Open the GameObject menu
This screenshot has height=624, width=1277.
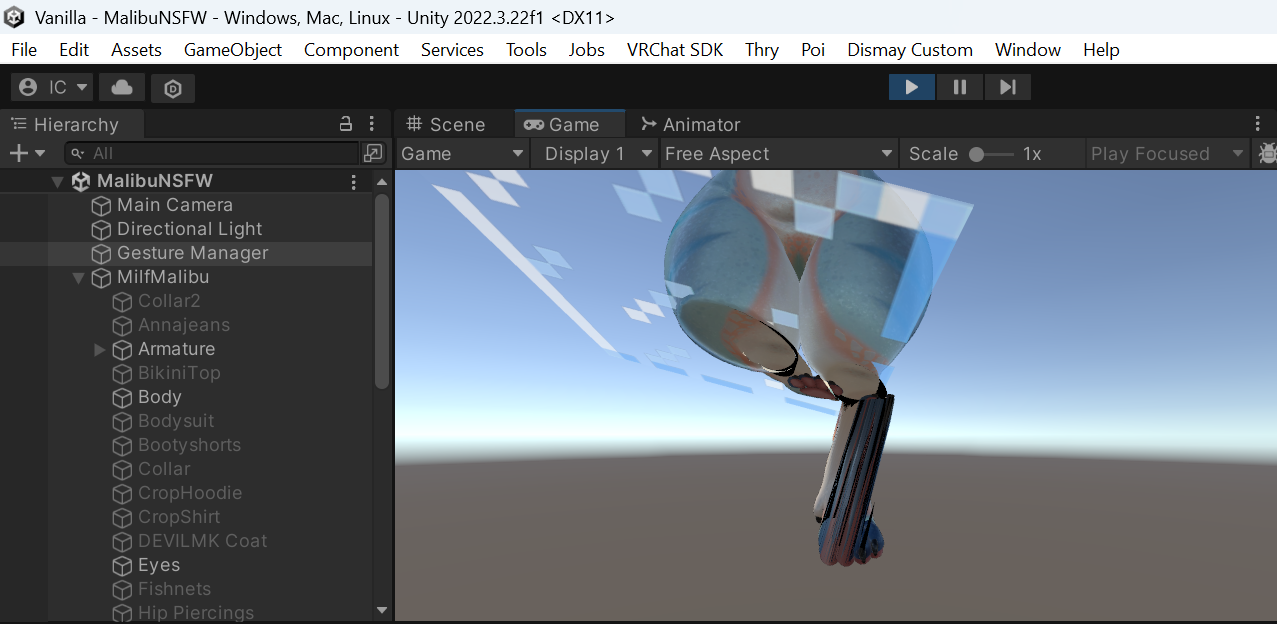click(233, 49)
